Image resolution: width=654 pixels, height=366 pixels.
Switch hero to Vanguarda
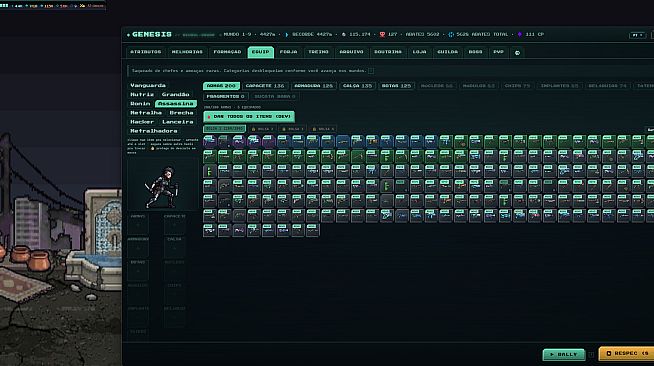point(148,85)
